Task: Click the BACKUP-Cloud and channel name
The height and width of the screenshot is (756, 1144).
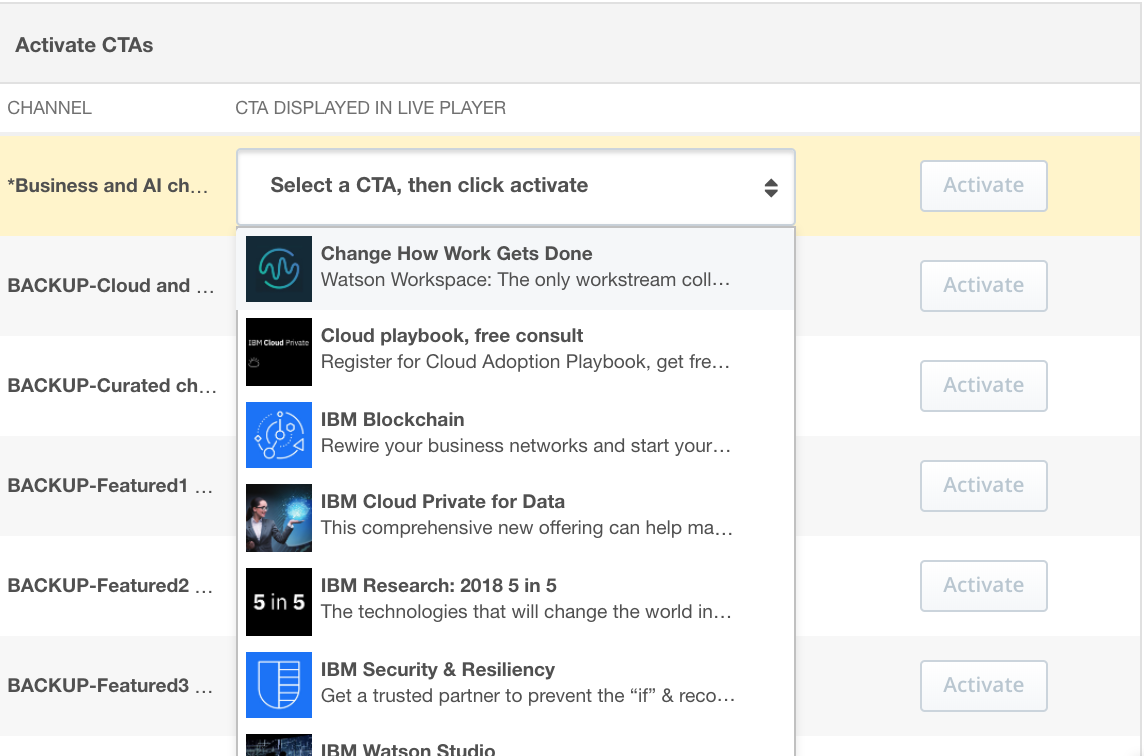Action: point(111,286)
